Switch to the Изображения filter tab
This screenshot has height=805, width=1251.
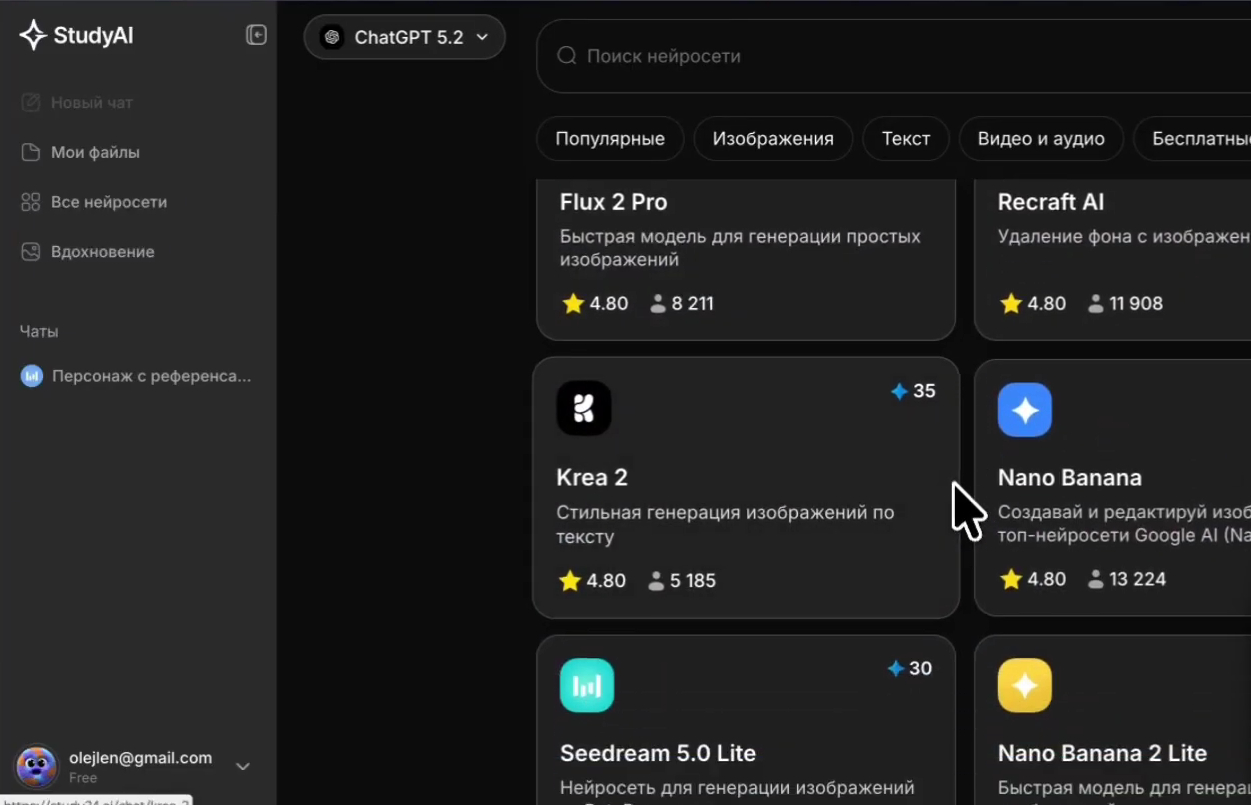pos(773,139)
